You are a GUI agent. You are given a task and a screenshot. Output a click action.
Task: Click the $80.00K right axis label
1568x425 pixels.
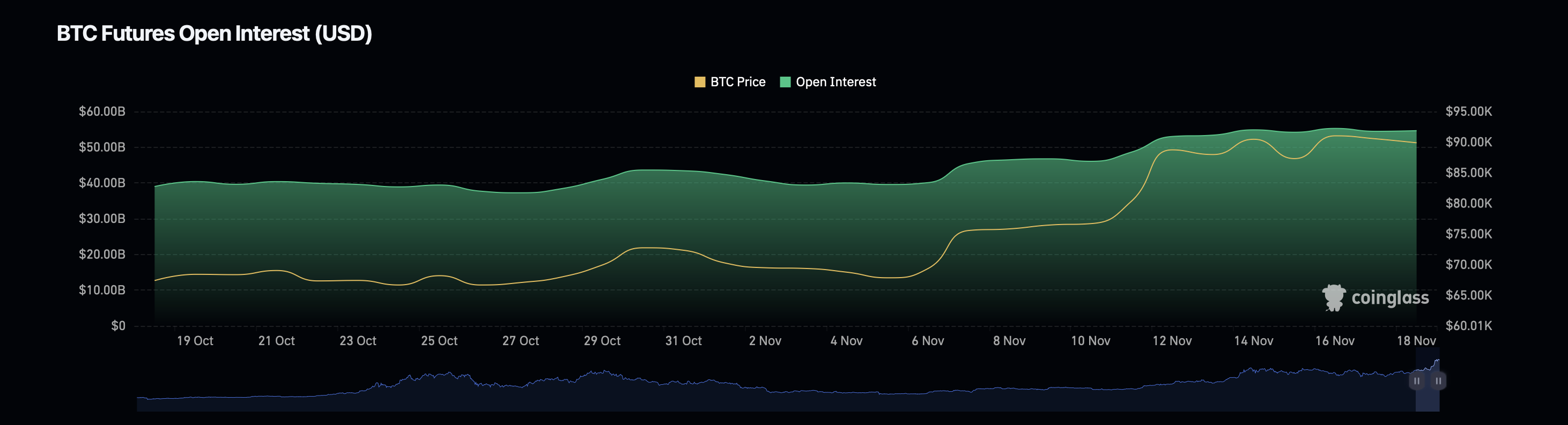[1469, 203]
